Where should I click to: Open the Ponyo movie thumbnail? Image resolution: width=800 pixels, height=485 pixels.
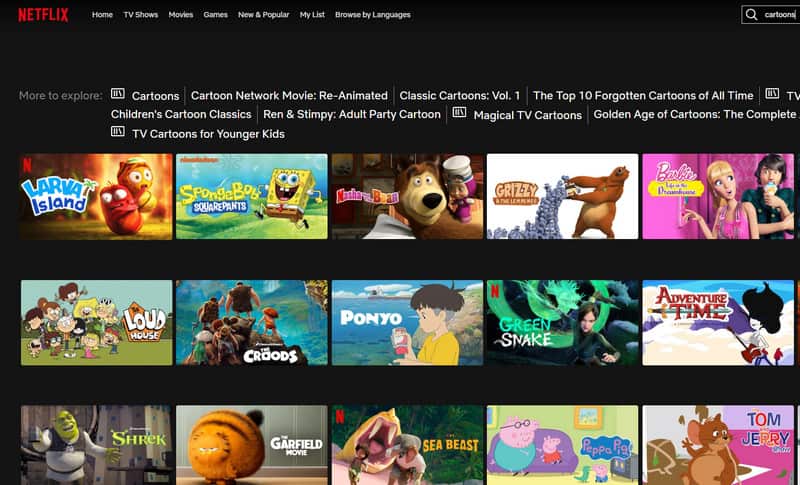(406, 322)
